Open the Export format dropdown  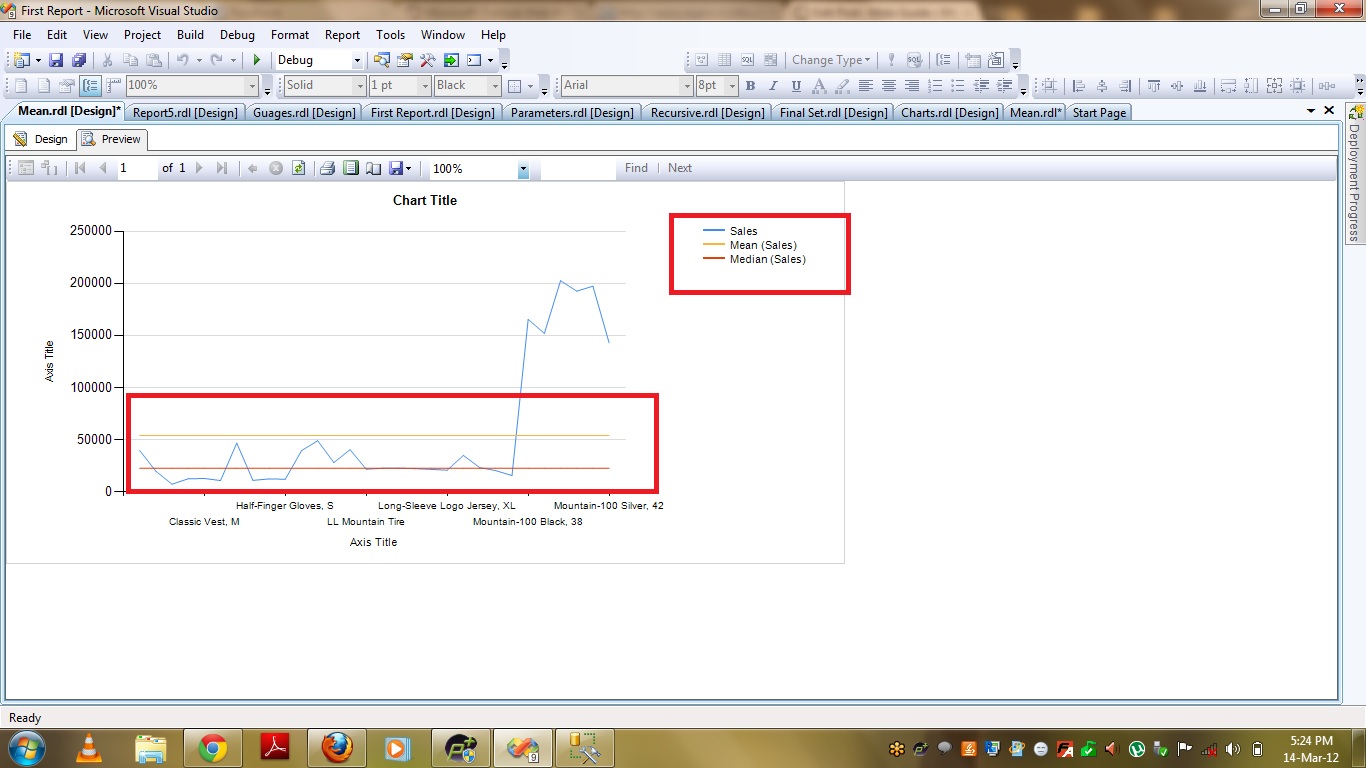(x=409, y=168)
